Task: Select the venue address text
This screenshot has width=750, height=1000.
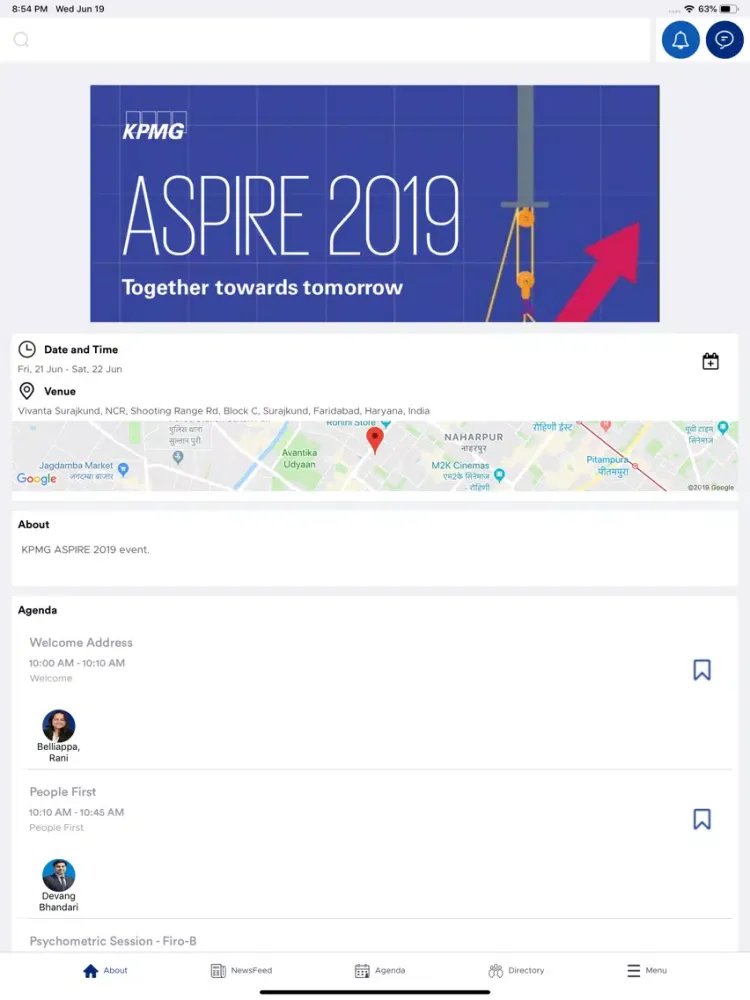Action: click(224, 411)
